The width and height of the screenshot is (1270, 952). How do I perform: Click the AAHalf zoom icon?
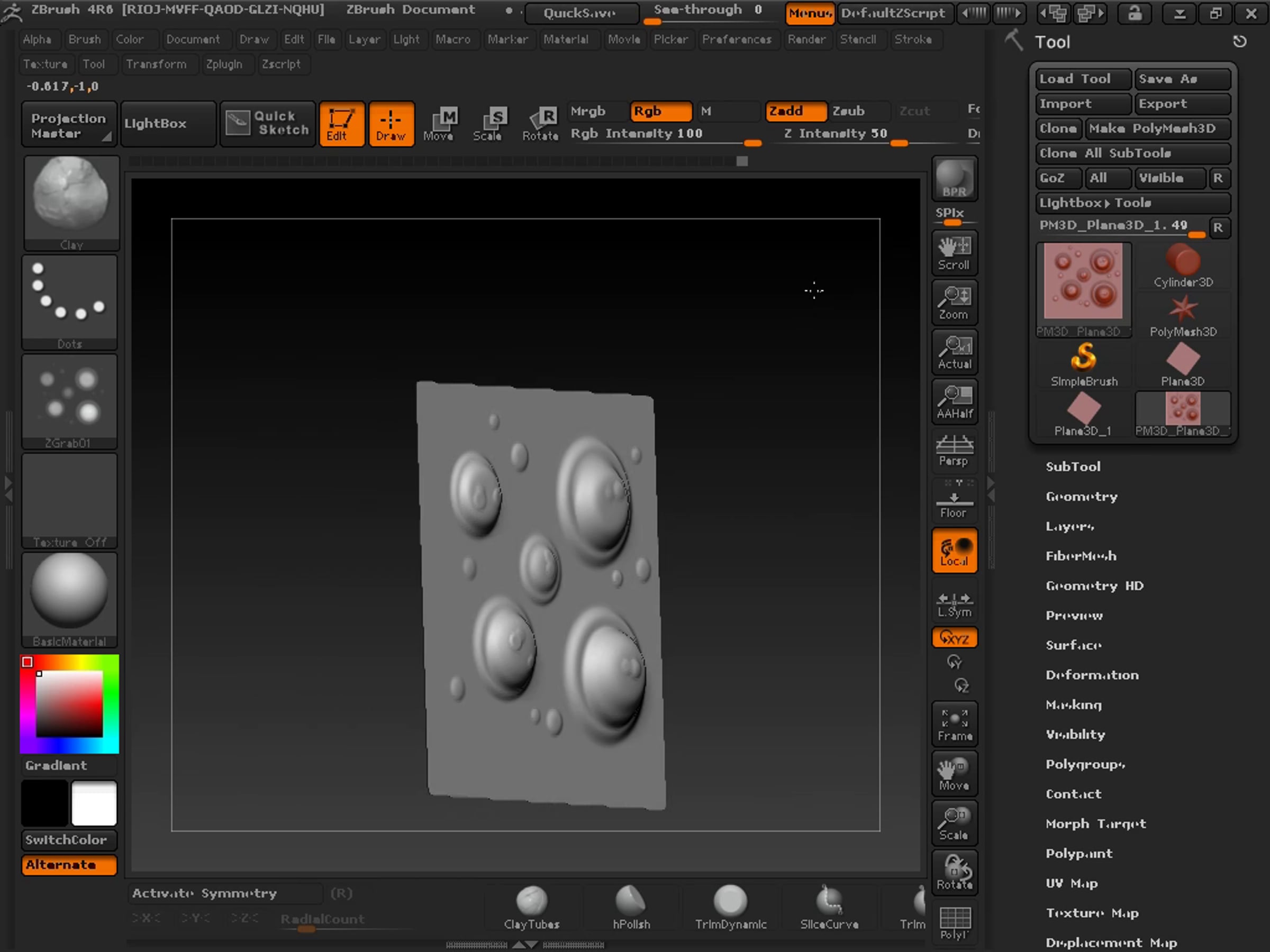click(x=954, y=401)
